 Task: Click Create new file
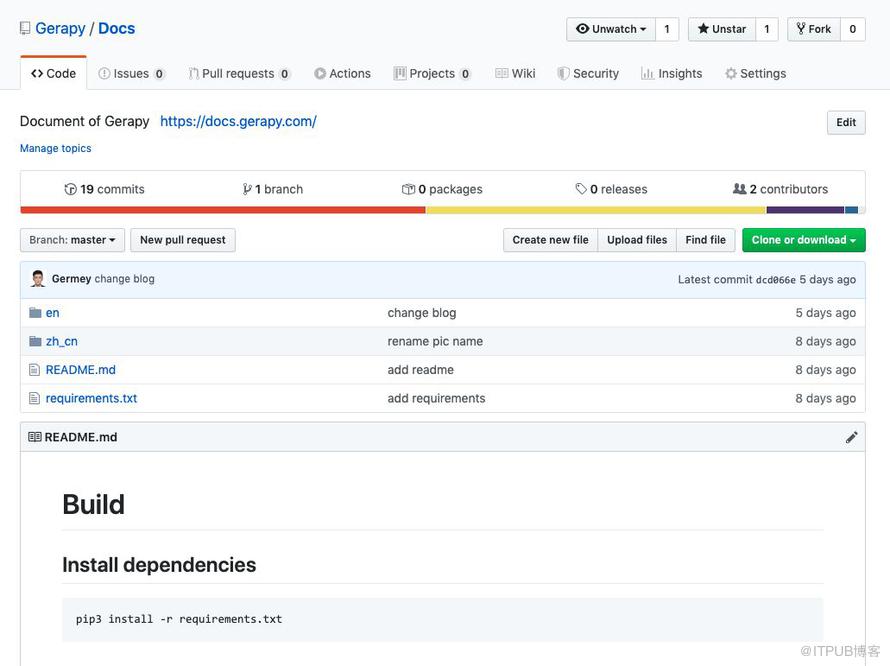pyautogui.click(x=550, y=240)
